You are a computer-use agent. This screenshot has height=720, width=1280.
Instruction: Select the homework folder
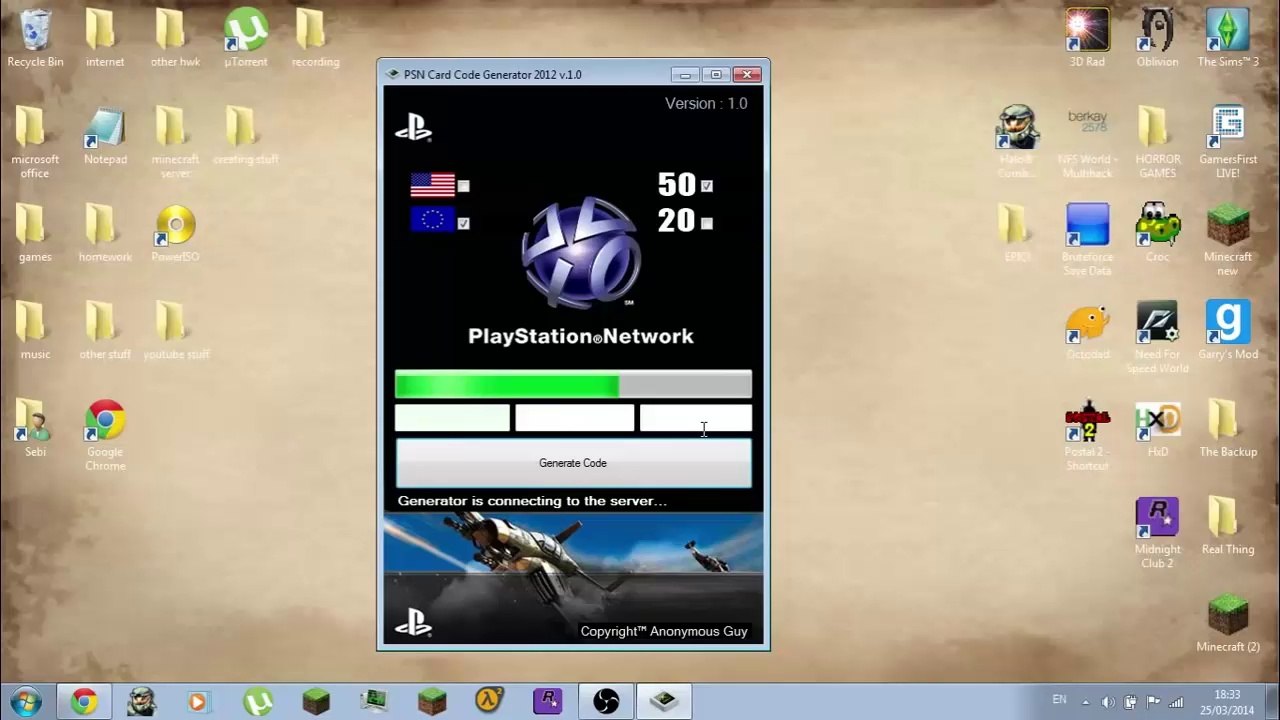105,233
